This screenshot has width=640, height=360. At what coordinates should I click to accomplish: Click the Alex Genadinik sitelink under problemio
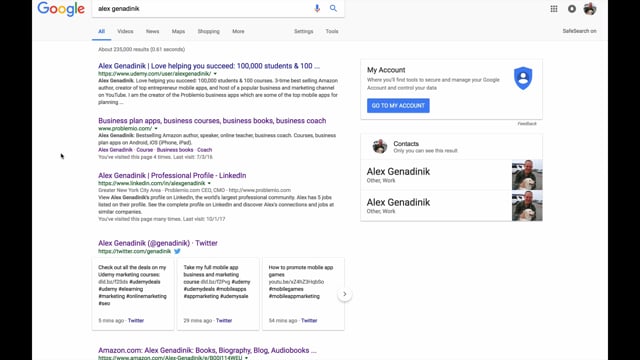(115, 150)
